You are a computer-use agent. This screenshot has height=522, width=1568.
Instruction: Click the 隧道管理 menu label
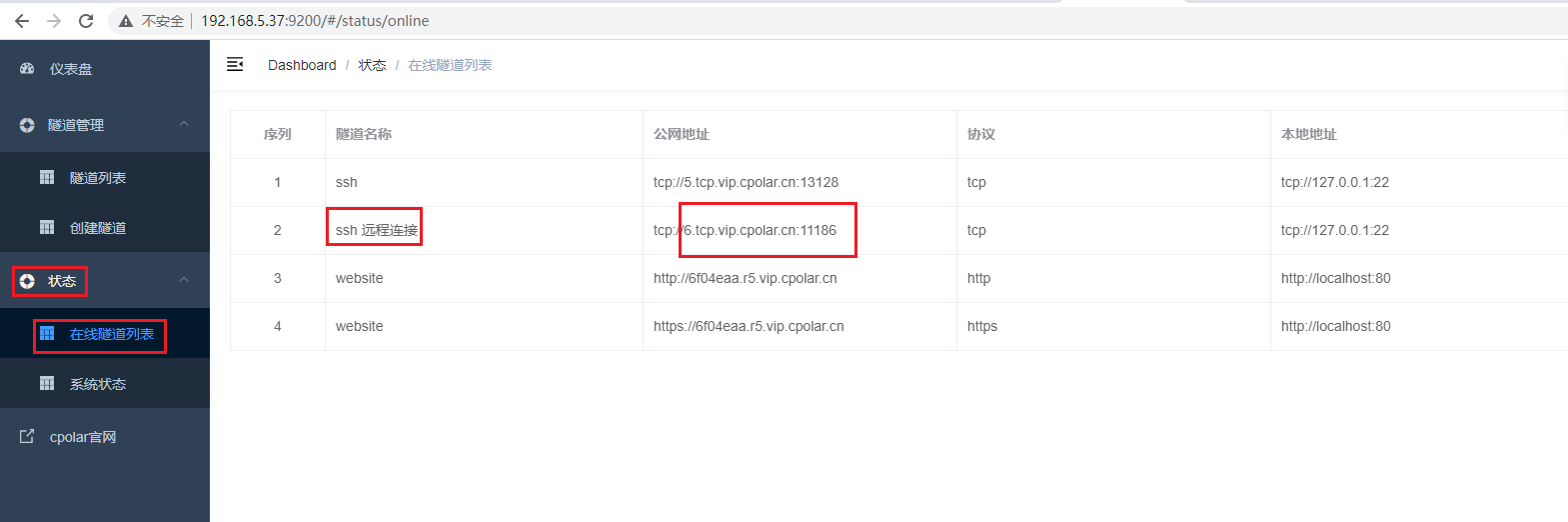point(76,125)
